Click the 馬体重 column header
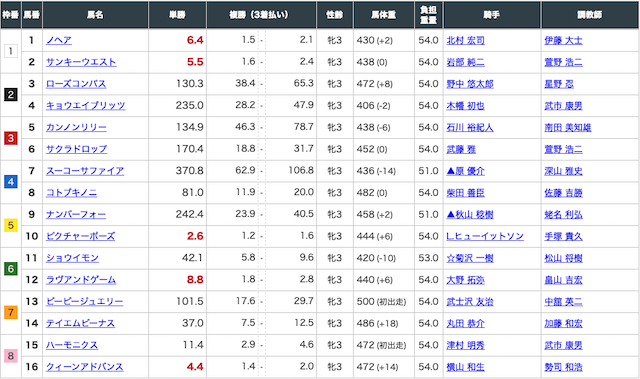This screenshot has height=379, width=640. (384, 15)
